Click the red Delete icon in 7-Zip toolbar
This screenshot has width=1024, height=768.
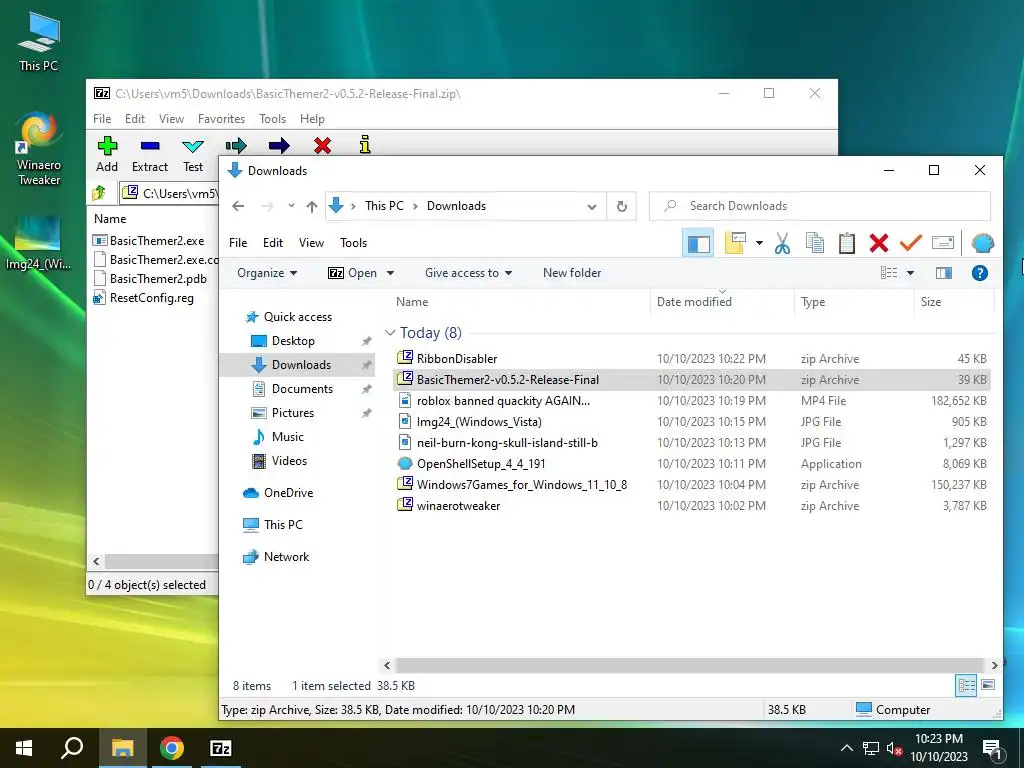point(322,145)
